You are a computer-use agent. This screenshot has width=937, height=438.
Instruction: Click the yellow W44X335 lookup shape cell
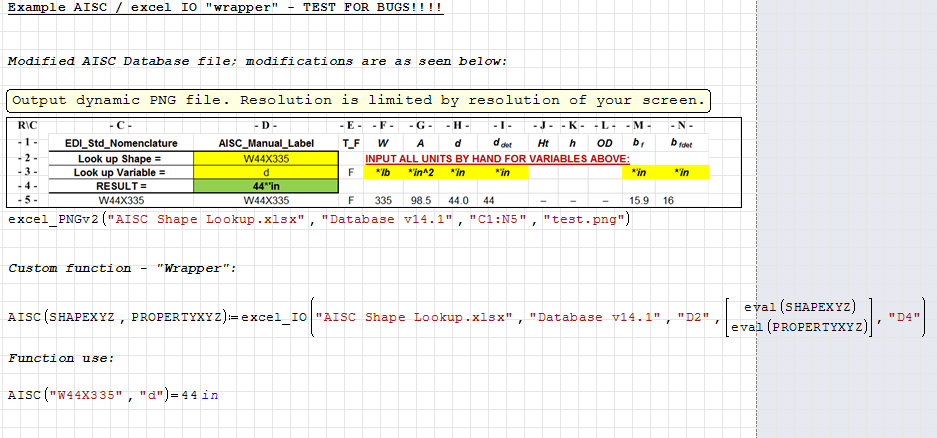(265, 158)
